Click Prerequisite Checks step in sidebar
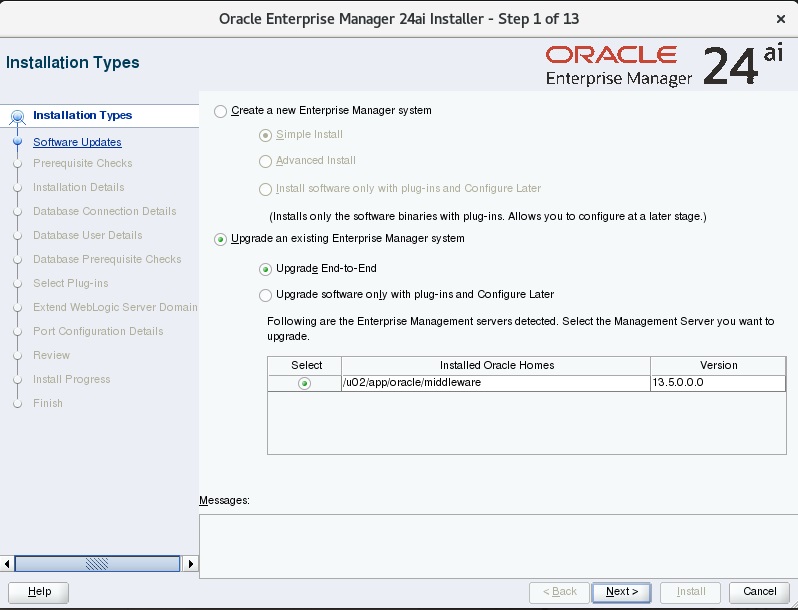The width and height of the screenshot is (798, 610). coord(82,163)
